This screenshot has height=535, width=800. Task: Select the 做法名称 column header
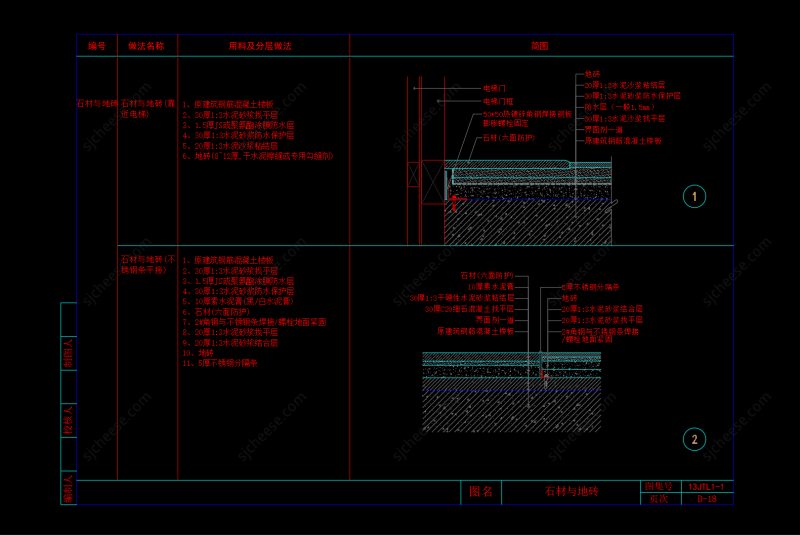(x=147, y=46)
